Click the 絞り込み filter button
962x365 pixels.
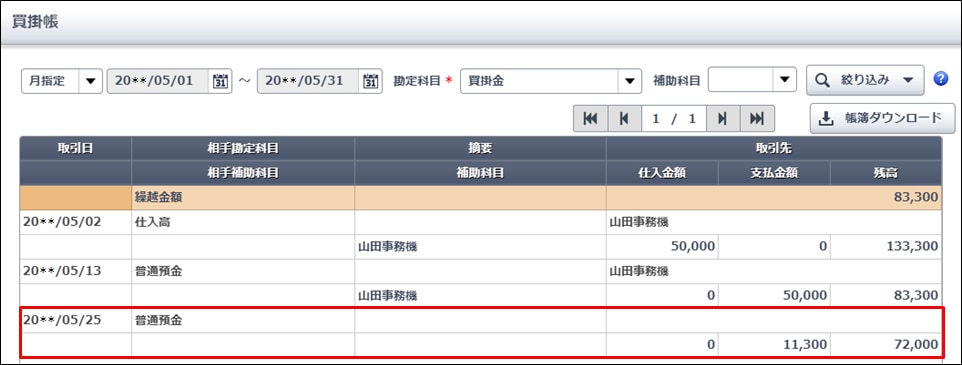(x=865, y=80)
